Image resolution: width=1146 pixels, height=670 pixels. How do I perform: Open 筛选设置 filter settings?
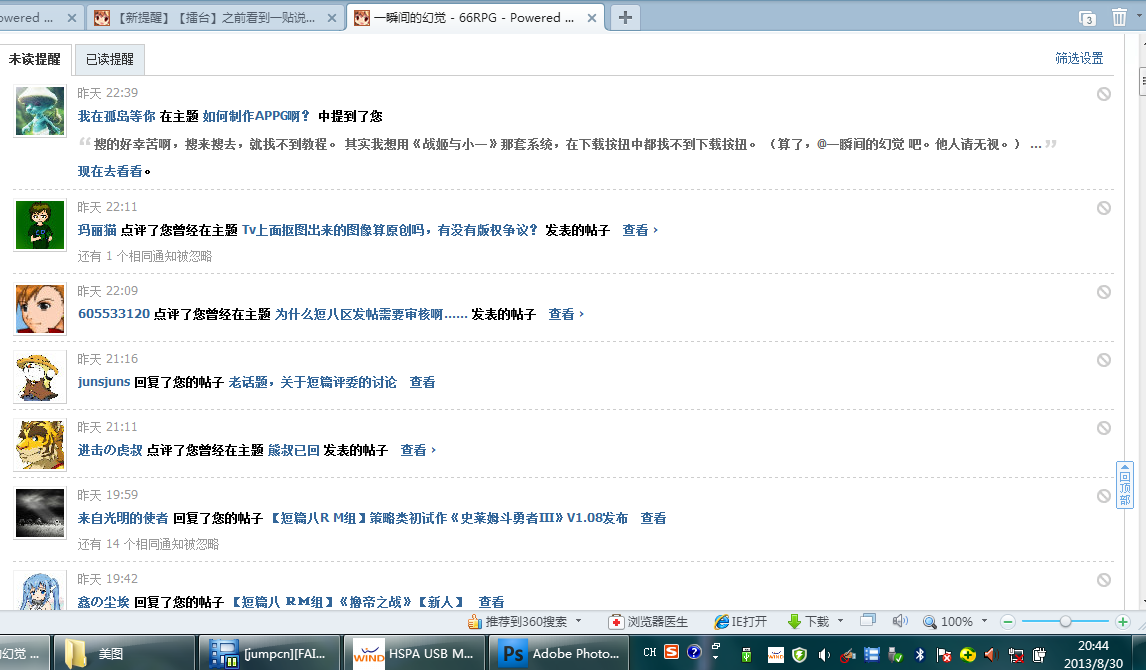tap(1079, 58)
